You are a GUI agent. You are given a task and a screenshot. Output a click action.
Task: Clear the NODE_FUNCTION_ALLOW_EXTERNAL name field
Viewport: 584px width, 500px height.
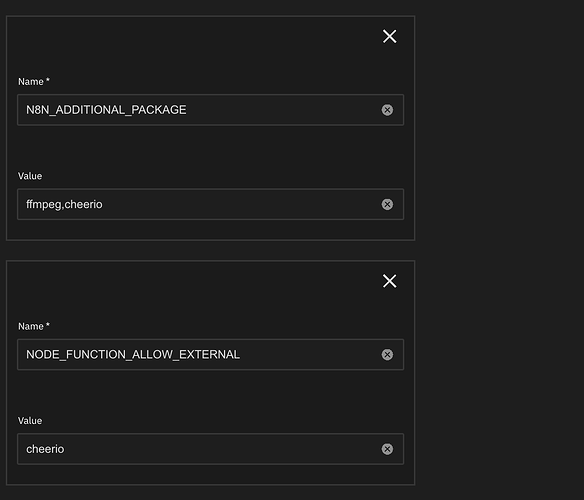point(387,354)
